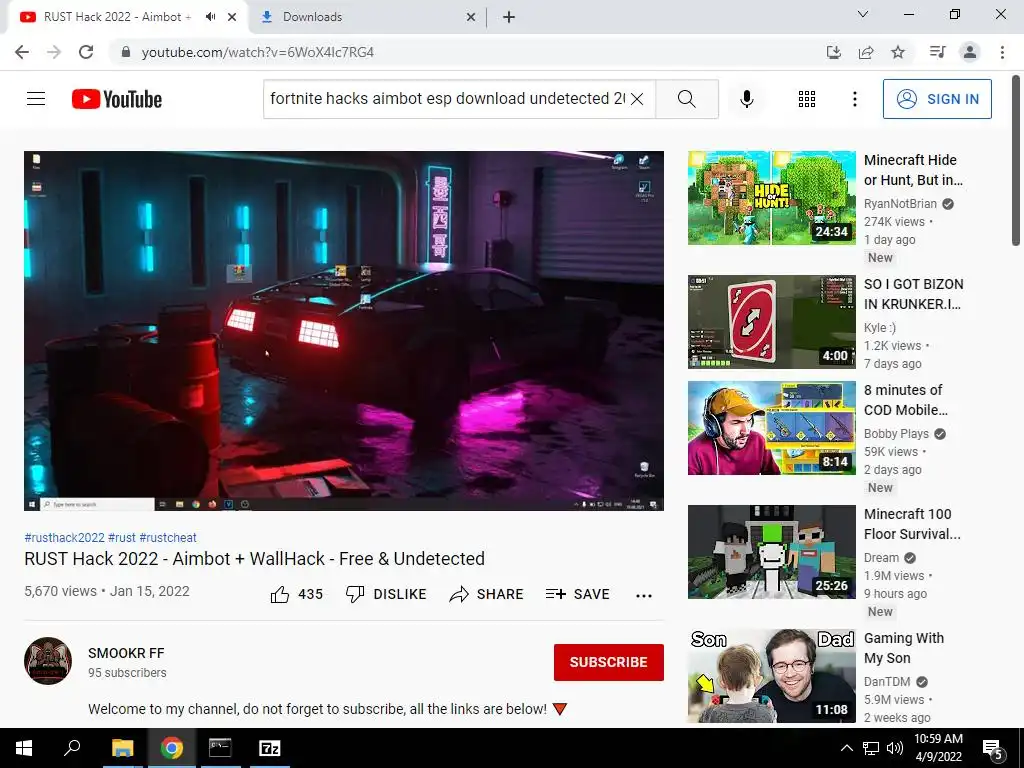
Task: Expand the tab search chevron
Action: tap(863, 14)
